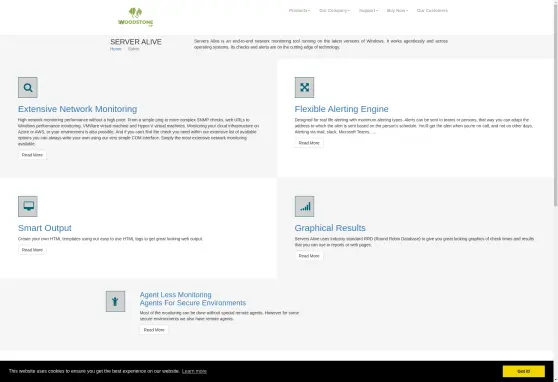Screen dimensions: 558x382
Task: Open the Our Company dropdown menu
Action: [335, 11]
